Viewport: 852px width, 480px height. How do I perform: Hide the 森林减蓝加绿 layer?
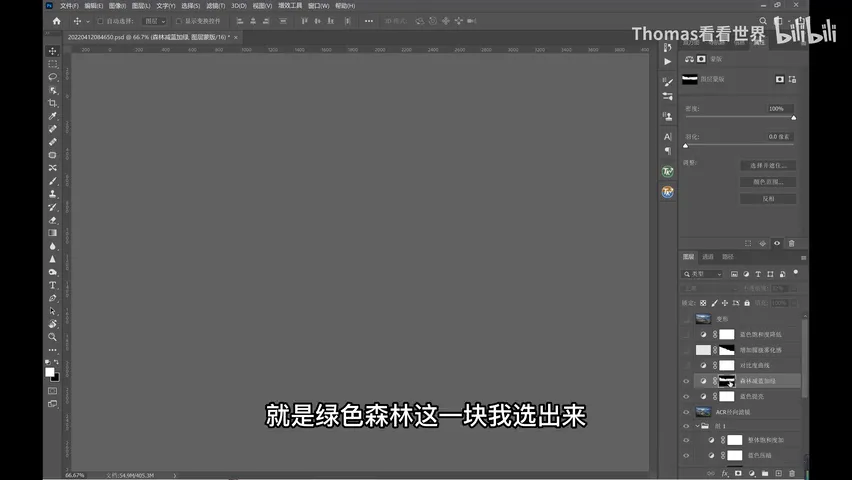coord(686,381)
